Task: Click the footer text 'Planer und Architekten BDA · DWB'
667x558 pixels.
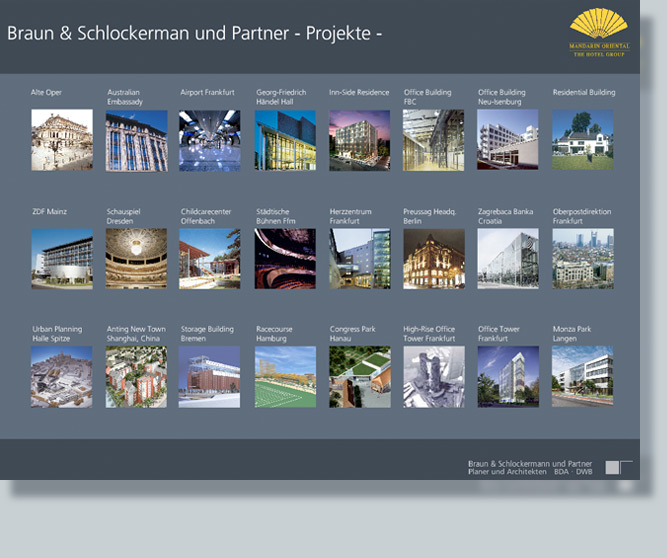Action: pos(530,472)
